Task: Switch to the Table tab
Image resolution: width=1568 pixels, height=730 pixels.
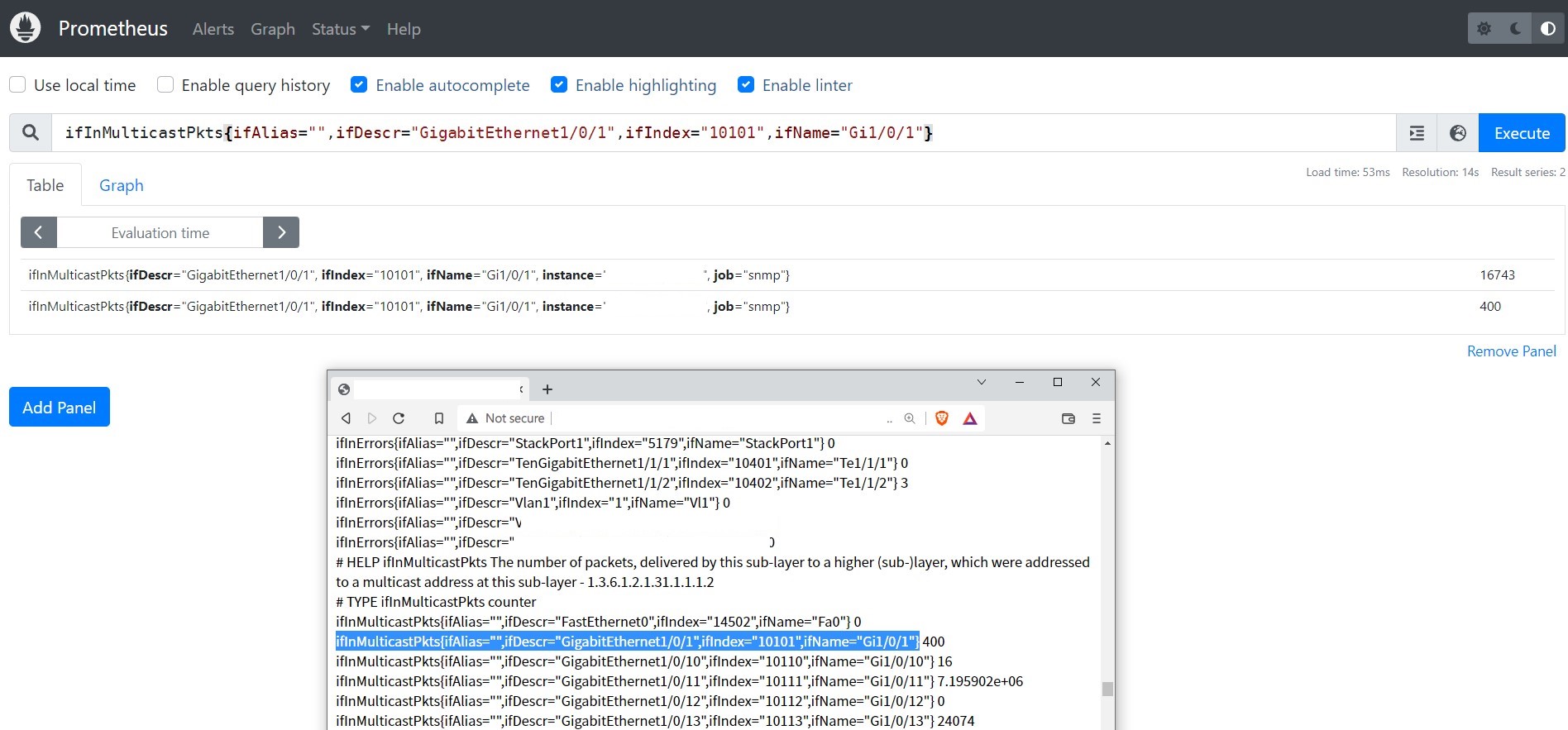Action: point(45,185)
